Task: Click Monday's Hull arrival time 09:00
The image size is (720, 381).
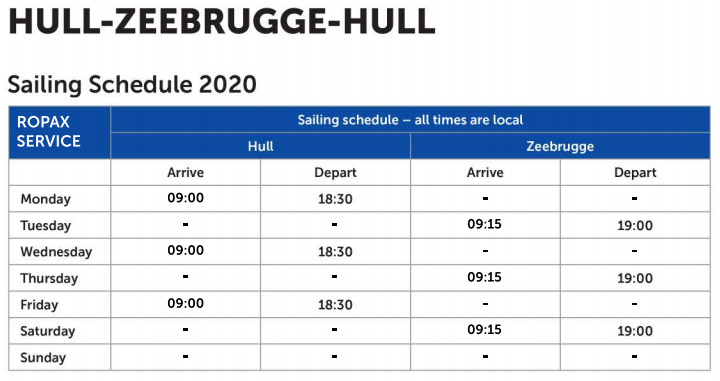Action: pyautogui.click(x=186, y=198)
